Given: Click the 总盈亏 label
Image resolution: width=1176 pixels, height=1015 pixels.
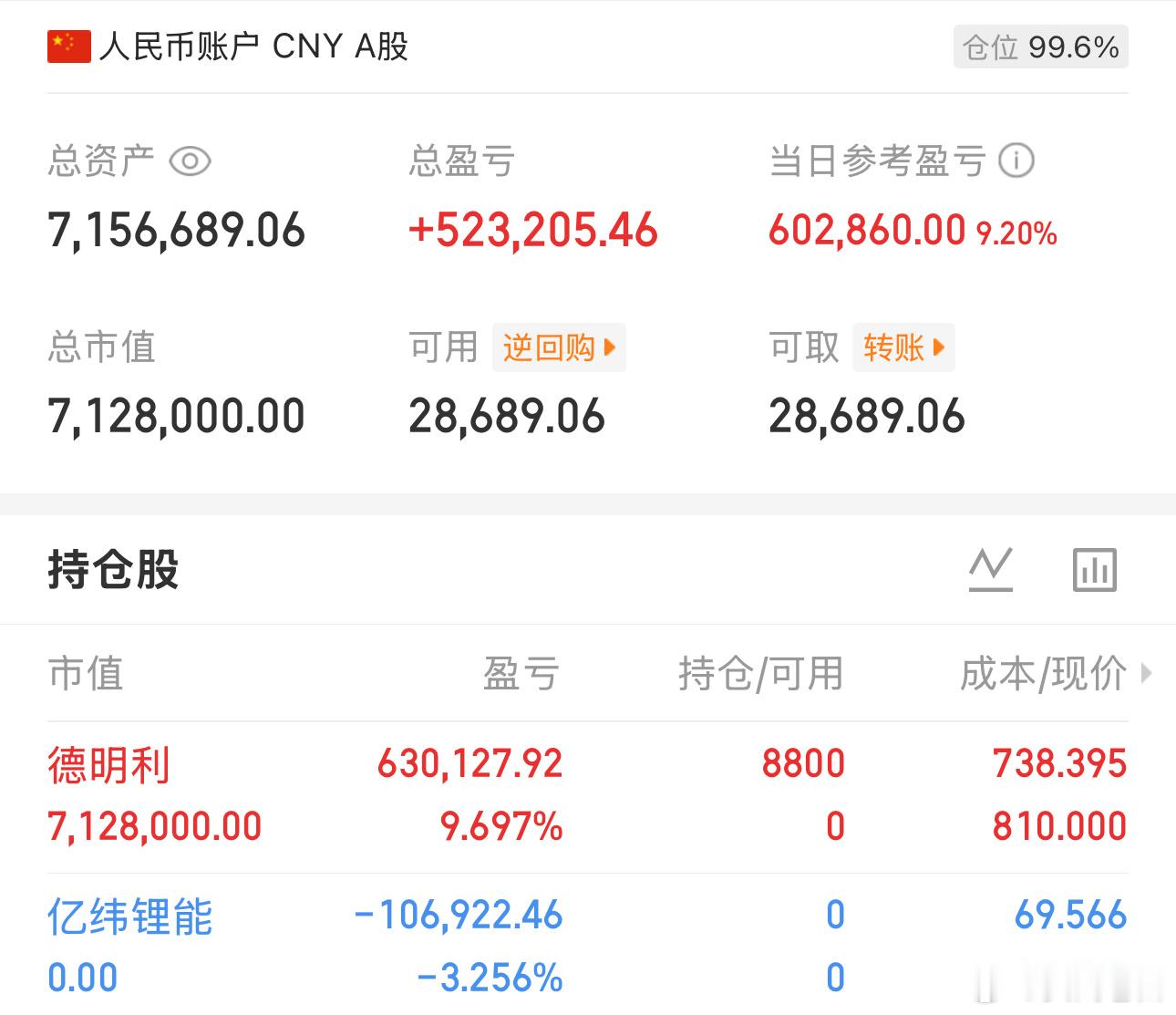Looking at the screenshot, I should pyautogui.click(x=462, y=161).
